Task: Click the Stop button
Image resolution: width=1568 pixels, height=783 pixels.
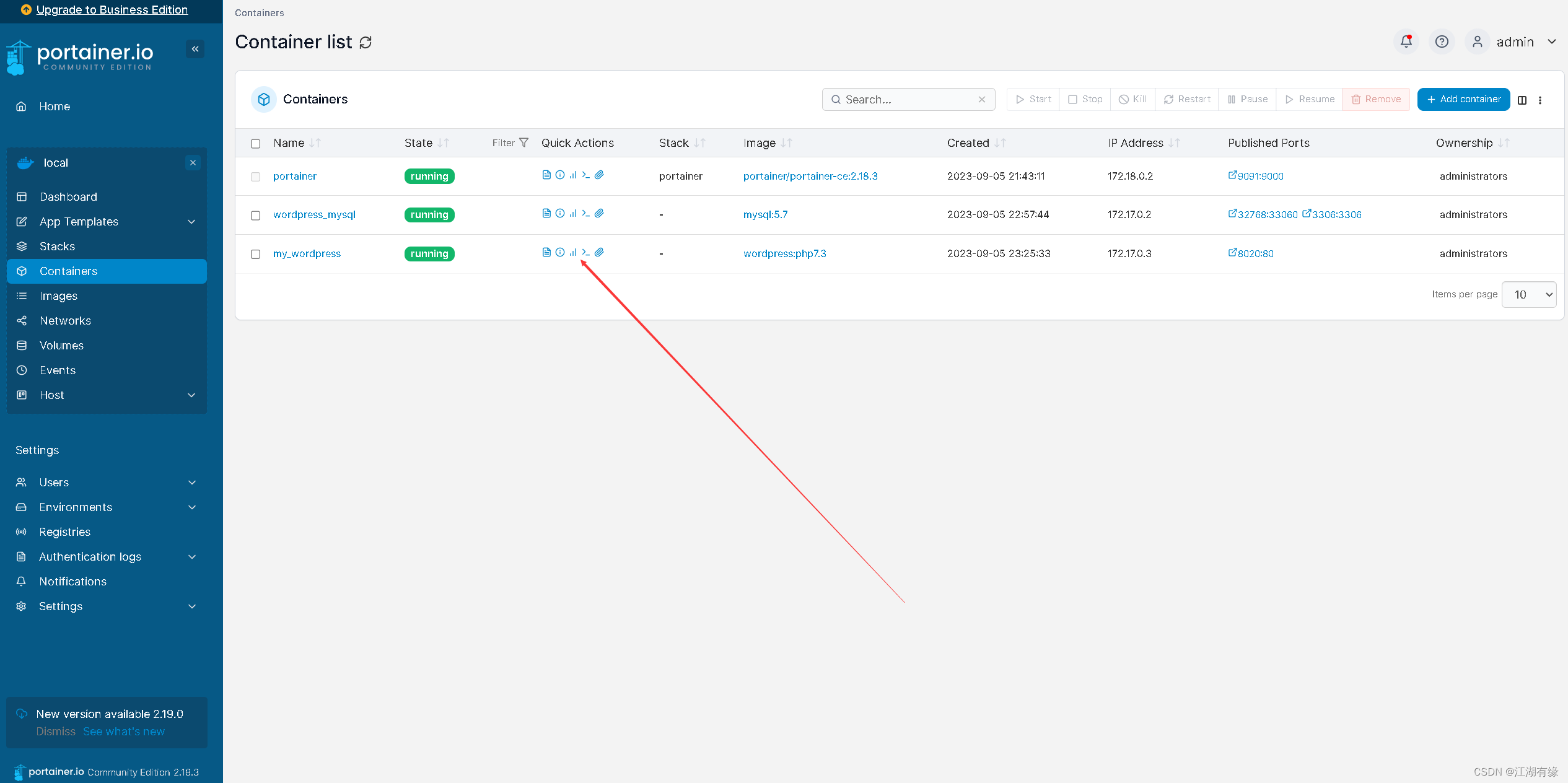Action: click(1085, 99)
